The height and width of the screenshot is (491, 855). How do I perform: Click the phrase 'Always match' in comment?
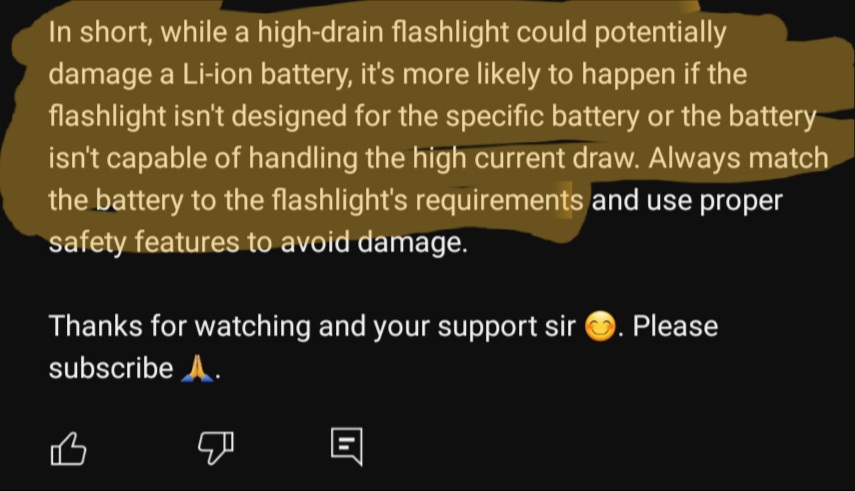(738, 158)
